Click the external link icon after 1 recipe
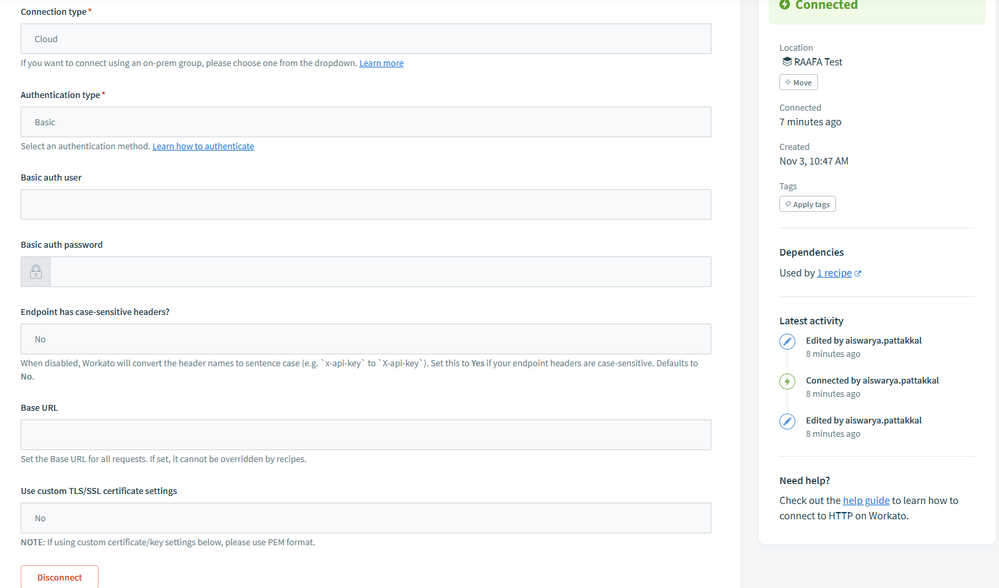This screenshot has height=588, width=999. pos(858,274)
